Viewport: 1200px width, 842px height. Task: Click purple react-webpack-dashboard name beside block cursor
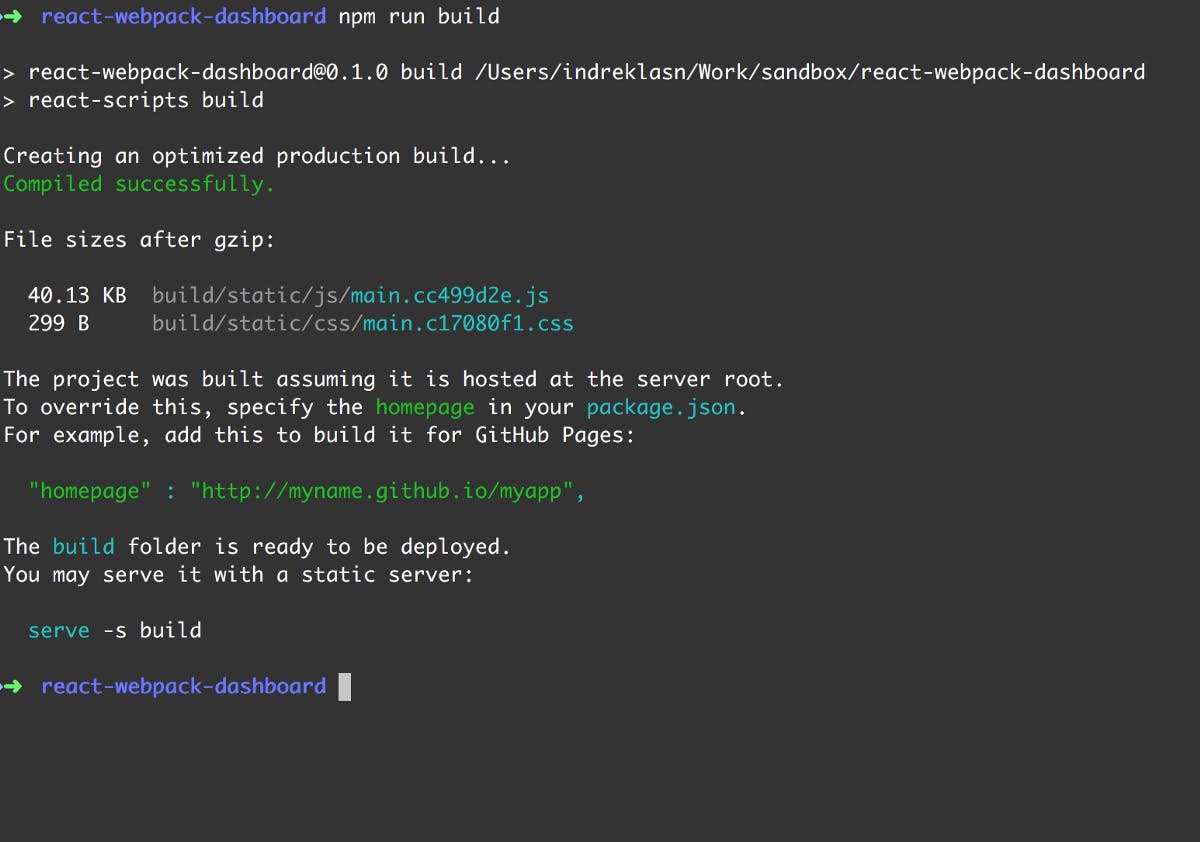pos(183,686)
